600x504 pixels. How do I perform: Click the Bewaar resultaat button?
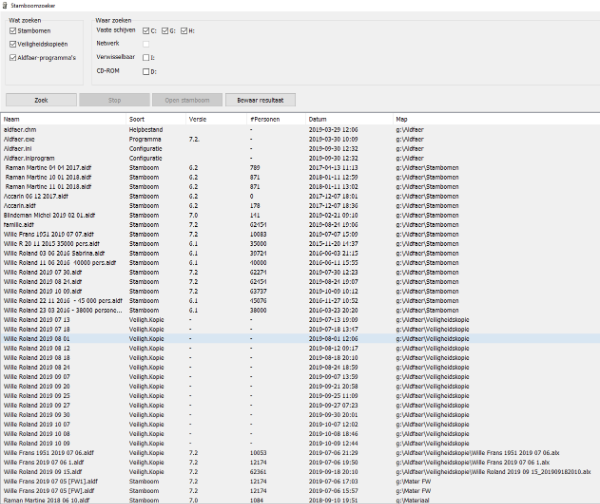pos(260,100)
